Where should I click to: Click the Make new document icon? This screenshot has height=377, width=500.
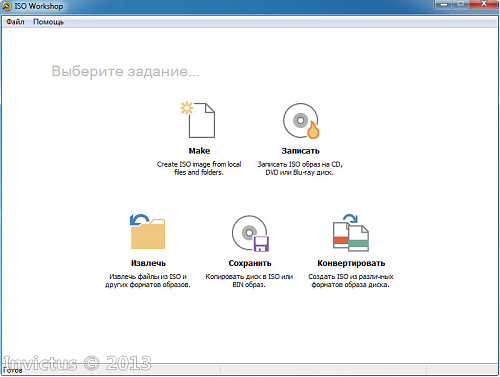coord(198,120)
